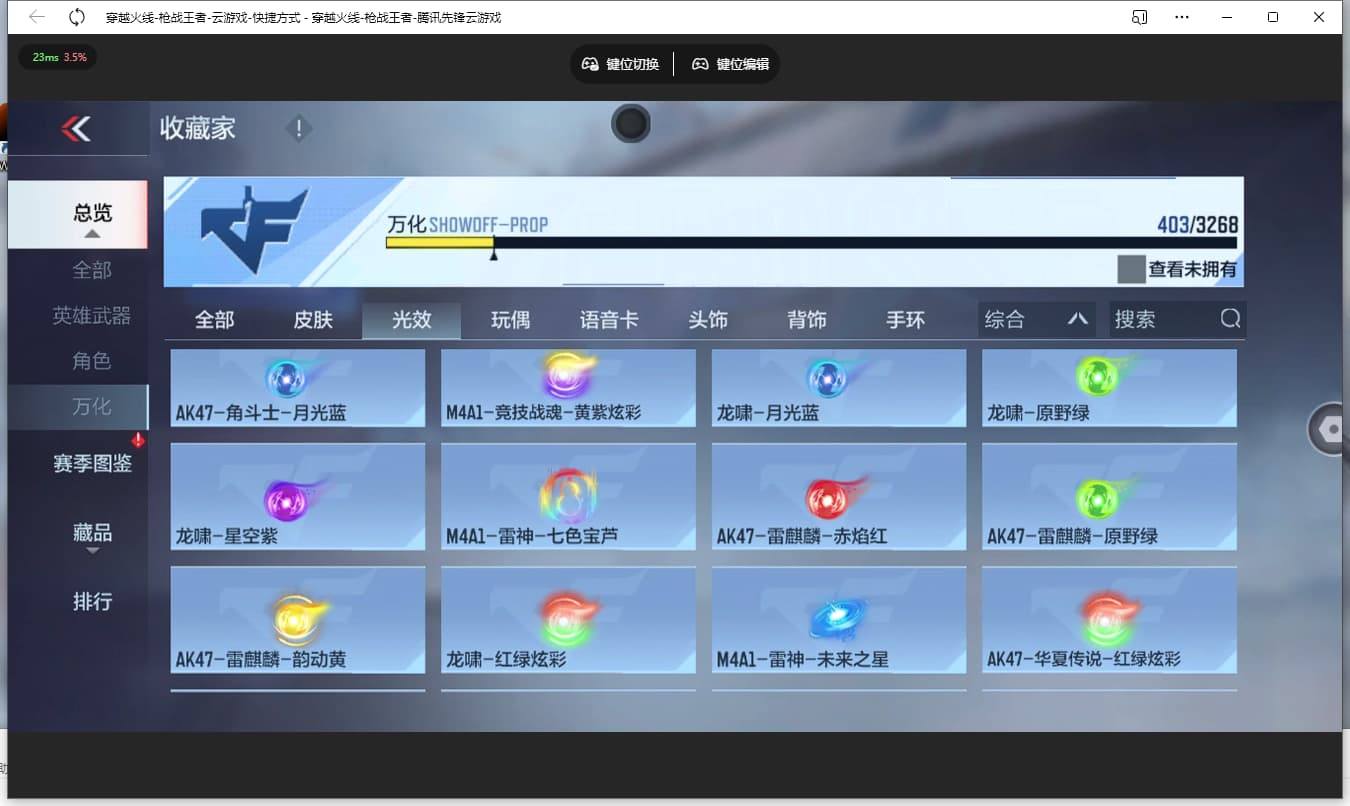Image resolution: width=1350 pixels, height=806 pixels.
Task: Open the search magnifier icon
Action: pyautogui.click(x=1228, y=319)
